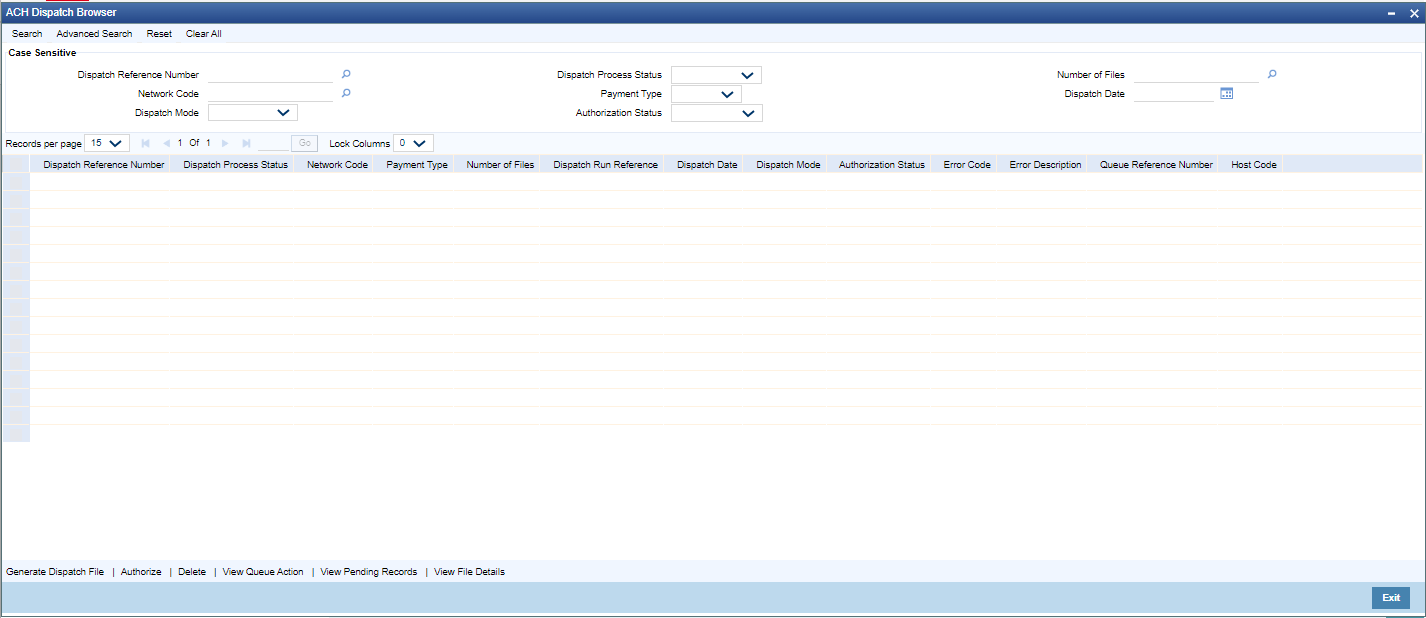Click the Authorize action

pyautogui.click(x=141, y=572)
